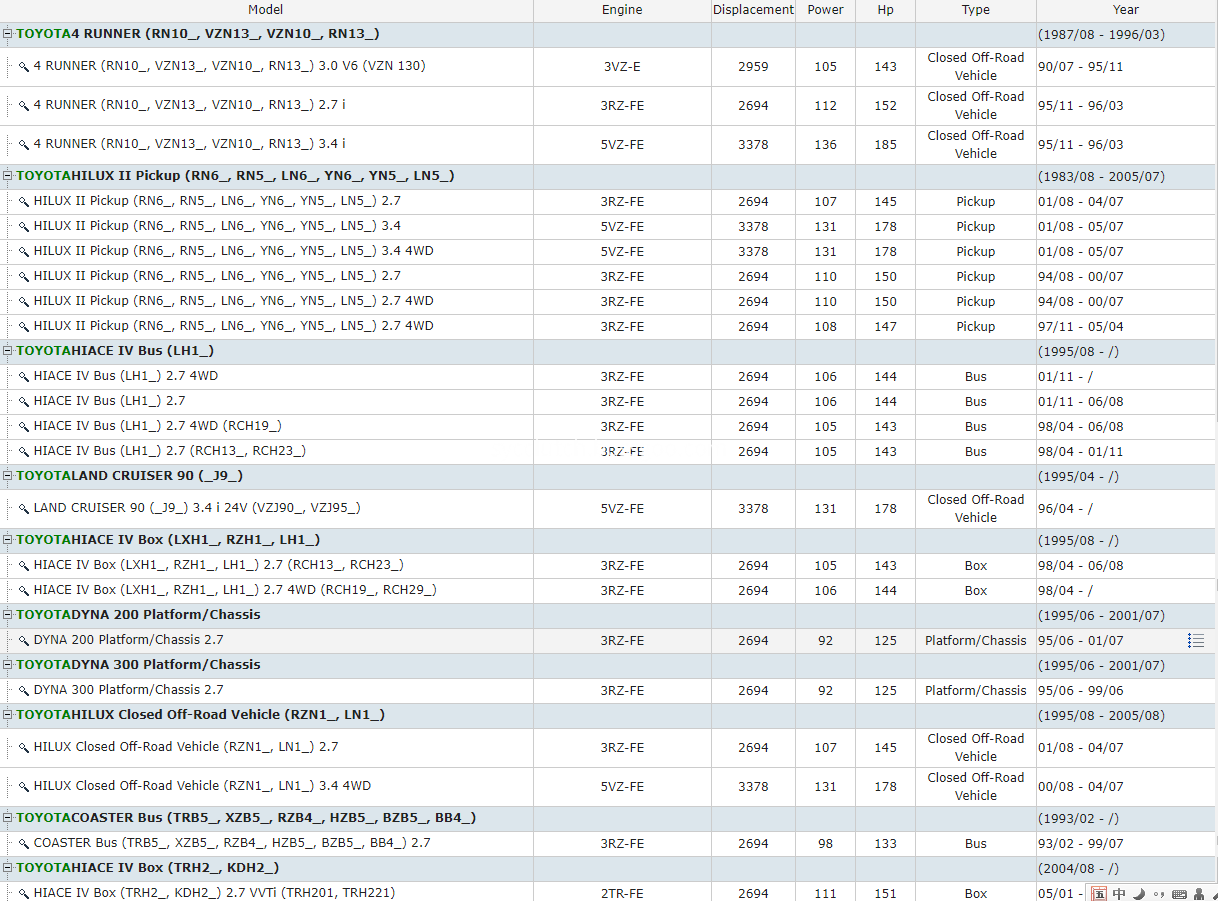Image resolution: width=1218 pixels, height=901 pixels.
Task: Click the Hp column header
Action: (885, 10)
